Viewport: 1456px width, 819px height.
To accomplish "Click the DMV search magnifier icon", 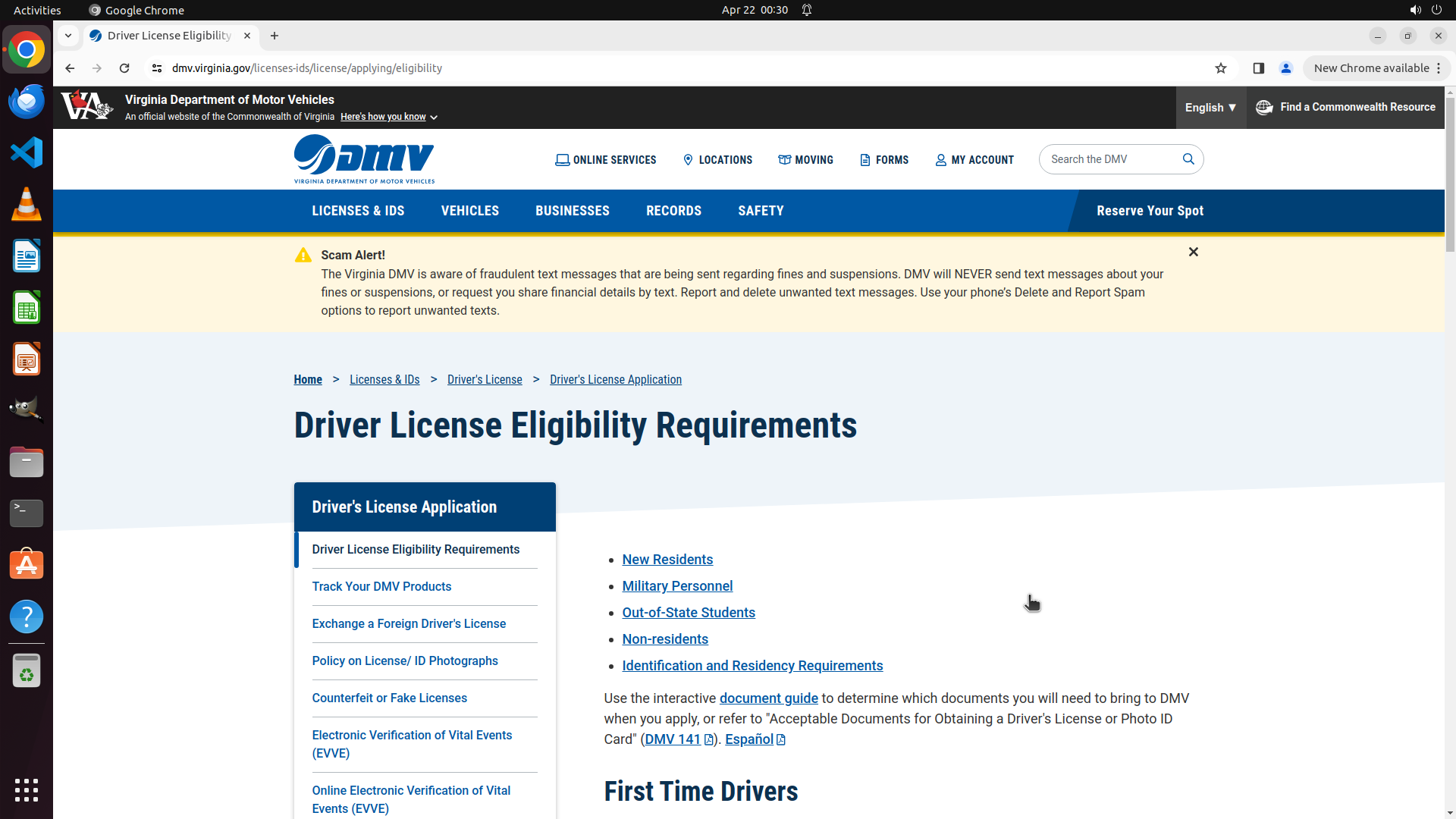I will point(1188,159).
